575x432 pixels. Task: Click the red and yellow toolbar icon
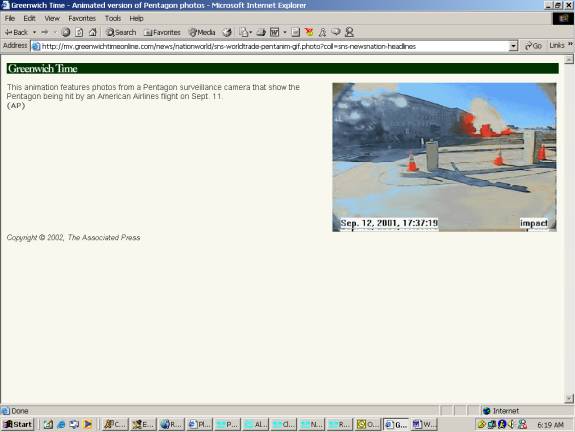(x=309, y=32)
